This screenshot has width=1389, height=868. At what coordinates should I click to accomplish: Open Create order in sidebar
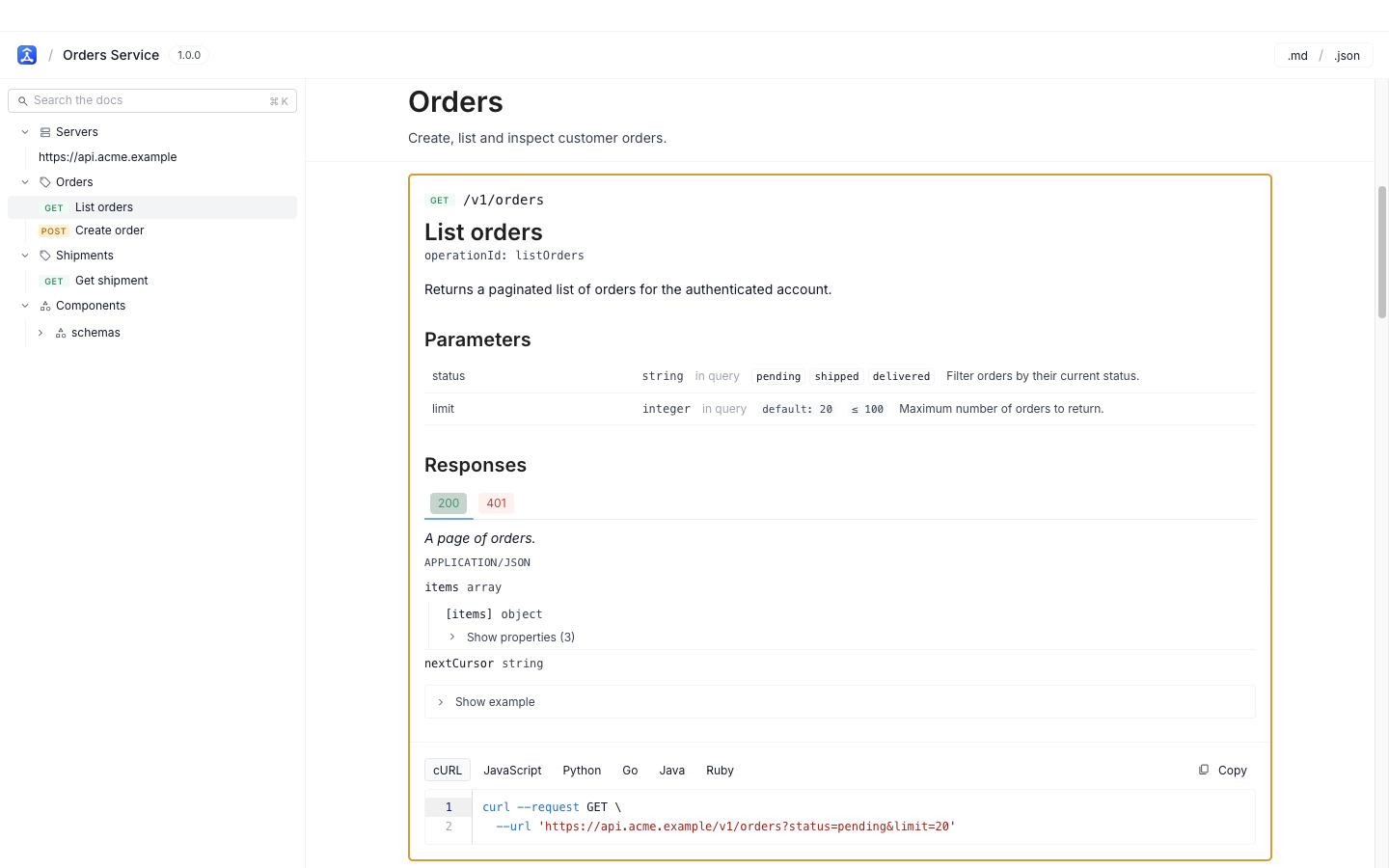152,231
